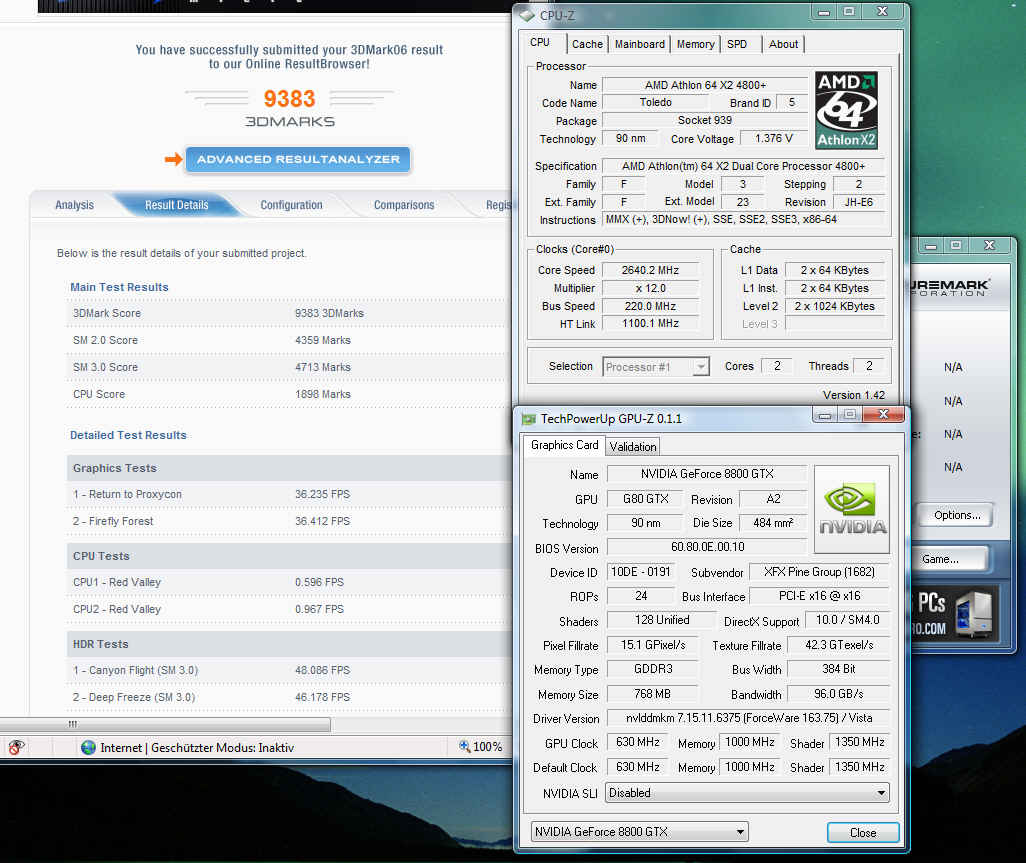Viewport: 1026px width, 863px height.
Task: Click the Multiplier value x 12.0
Action: click(x=650, y=288)
